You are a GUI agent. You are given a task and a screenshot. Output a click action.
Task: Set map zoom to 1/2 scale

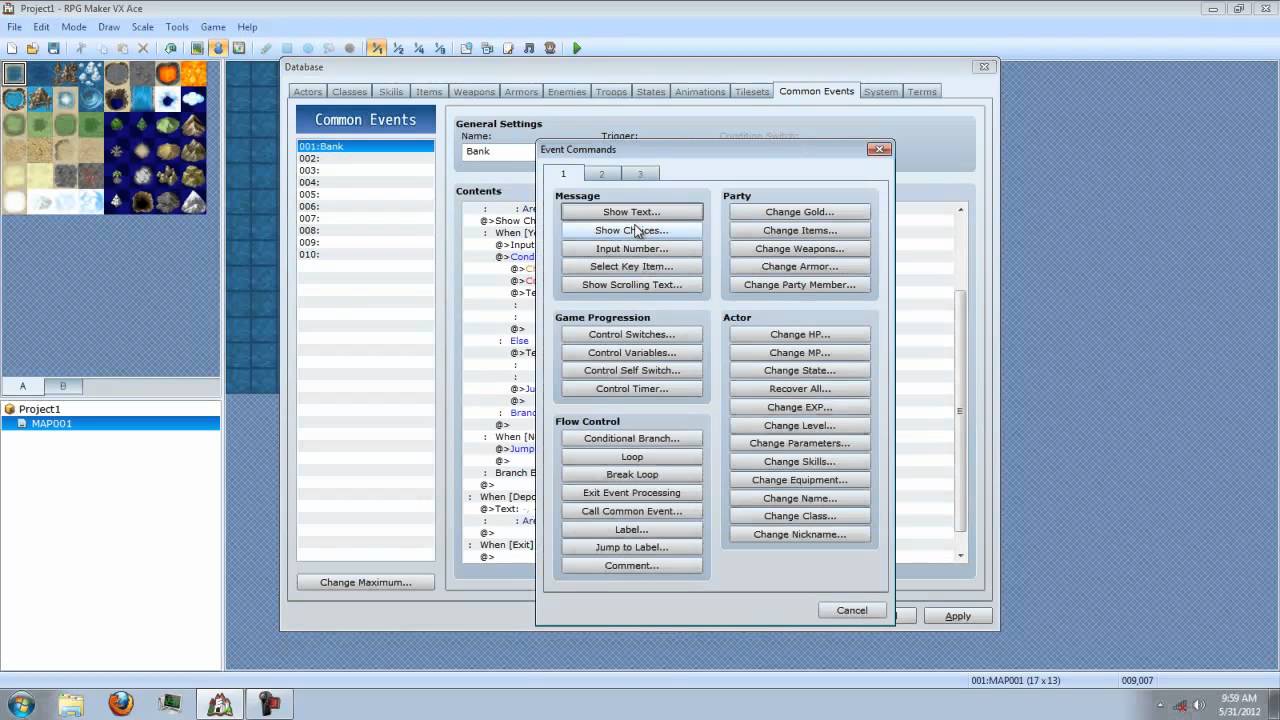pyautogui.click(x=398, y=48)
